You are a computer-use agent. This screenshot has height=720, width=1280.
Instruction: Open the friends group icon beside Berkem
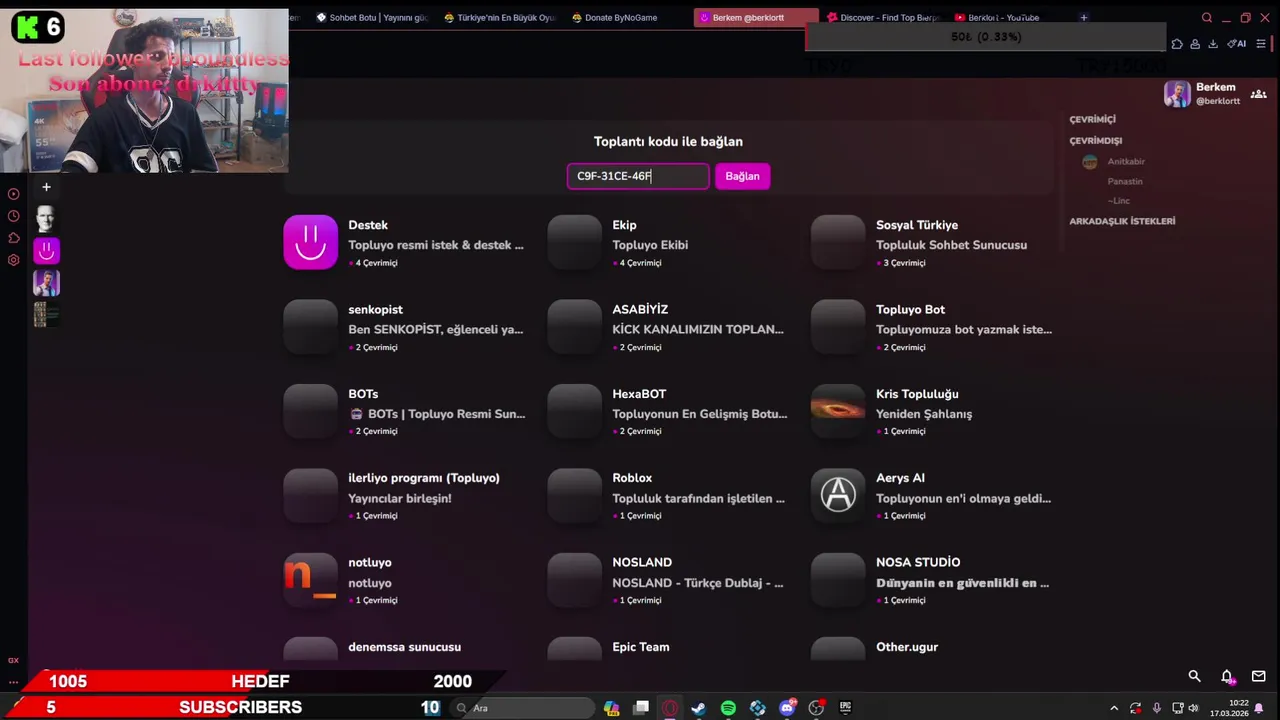tap(1258, 94)
